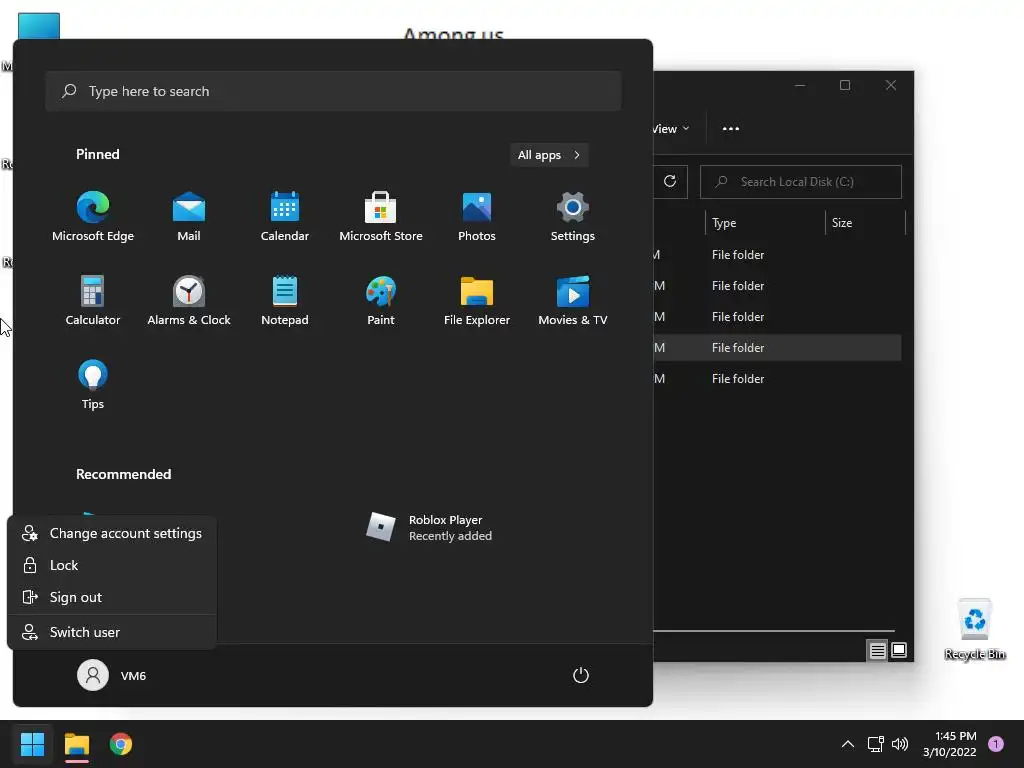
Task: Open Google Chrome from the taskbar
Action: 121,744
